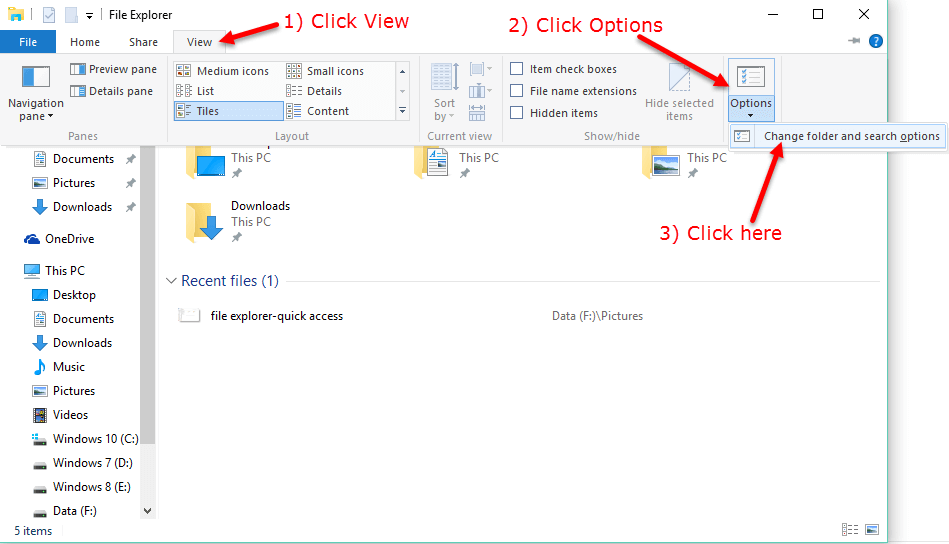Switch to List layout
949x544 pixels.
coord(195,91)
